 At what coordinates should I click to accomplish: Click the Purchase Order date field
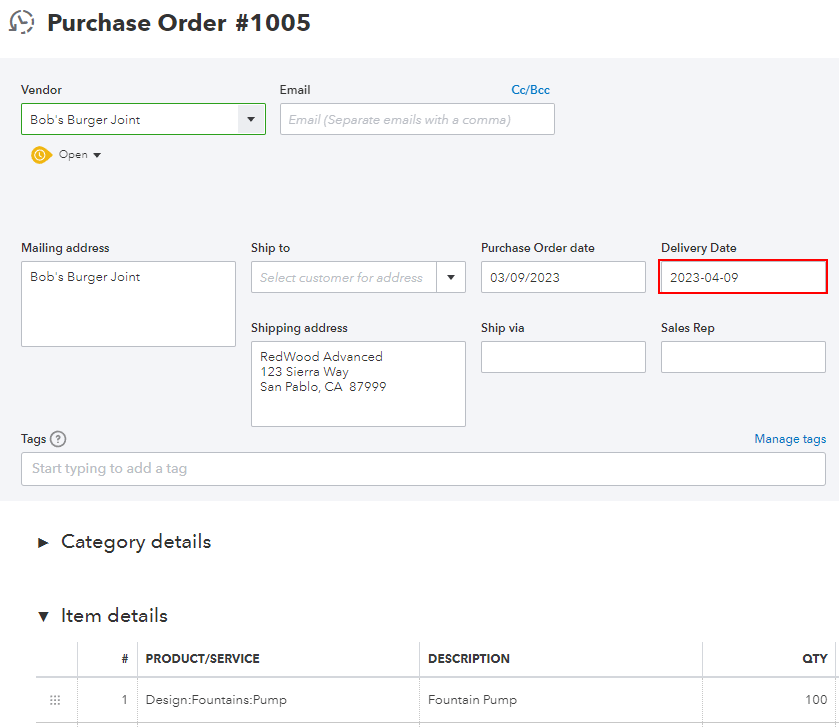pos(563,277)
